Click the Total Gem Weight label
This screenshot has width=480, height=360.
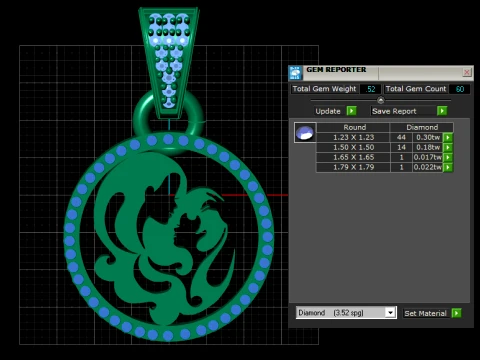click(x=324, y=89)
